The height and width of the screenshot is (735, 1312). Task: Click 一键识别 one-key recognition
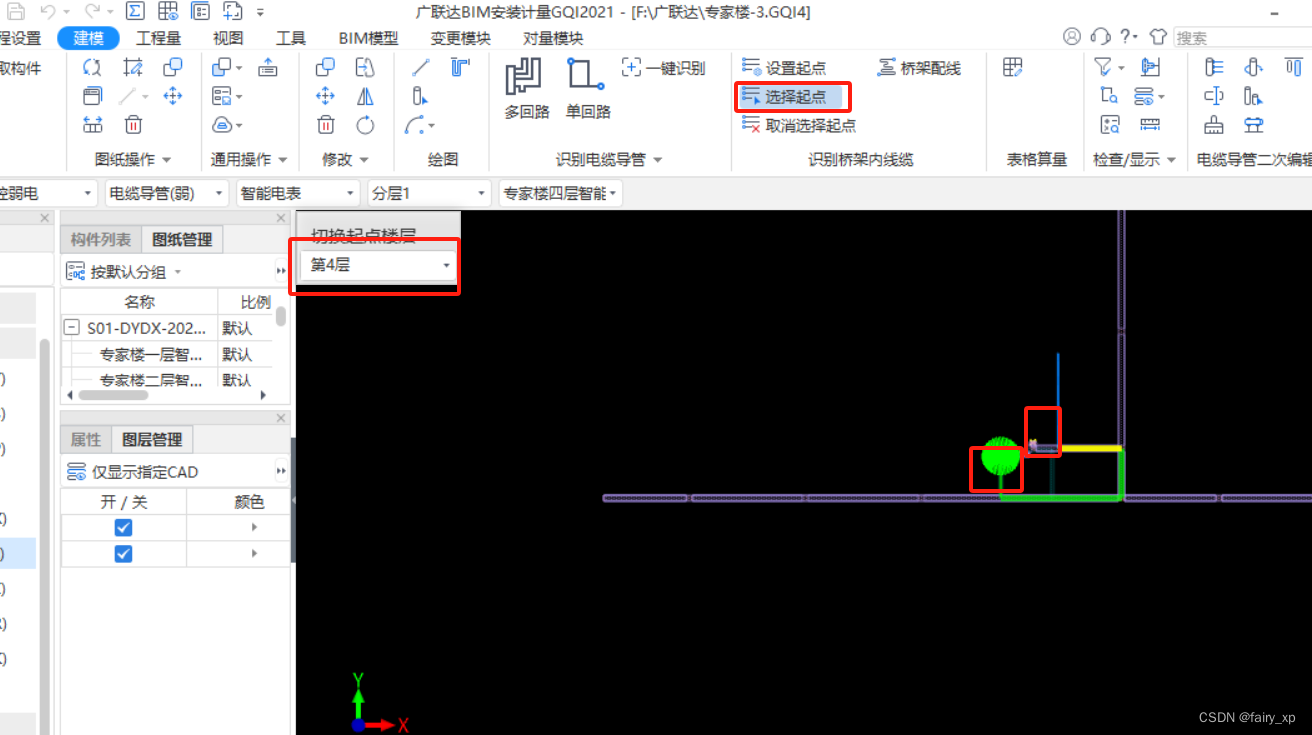click(x=663, y=68)
